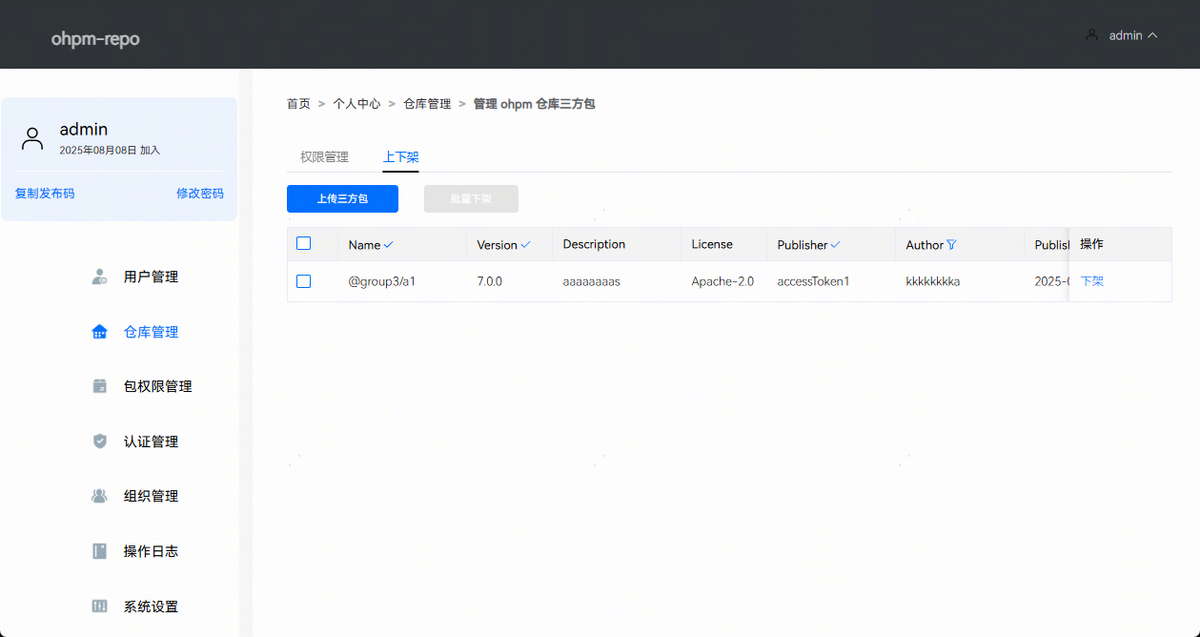Switch to the 权限管理 tab
This screenshot has height=637, width=1200.
[x=324, y=157]
